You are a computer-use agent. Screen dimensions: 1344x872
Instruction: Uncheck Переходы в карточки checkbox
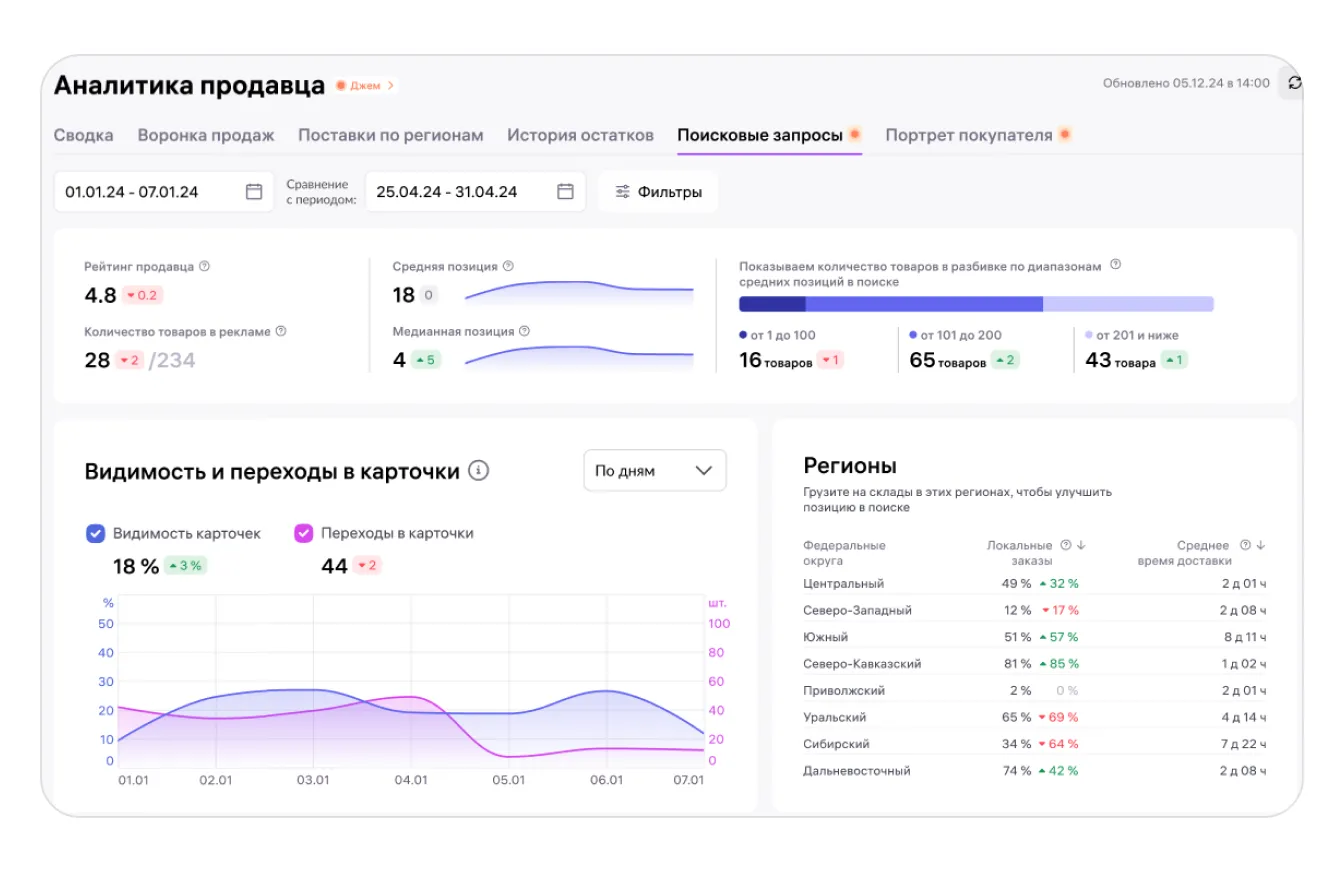tap(304, 534)
